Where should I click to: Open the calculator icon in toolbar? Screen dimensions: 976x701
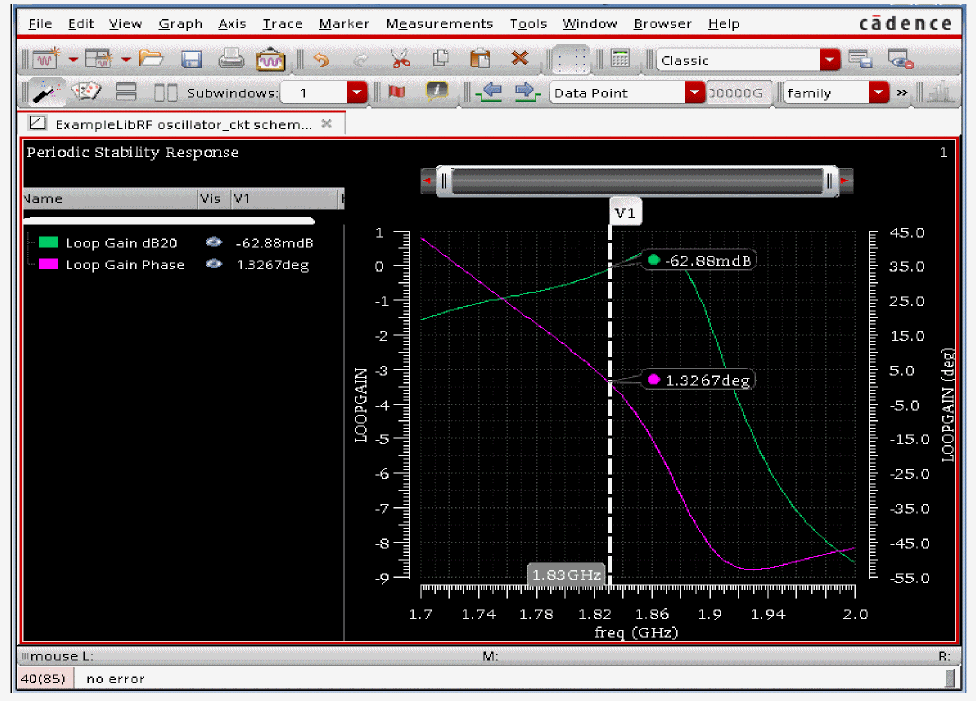click(620, 59)
